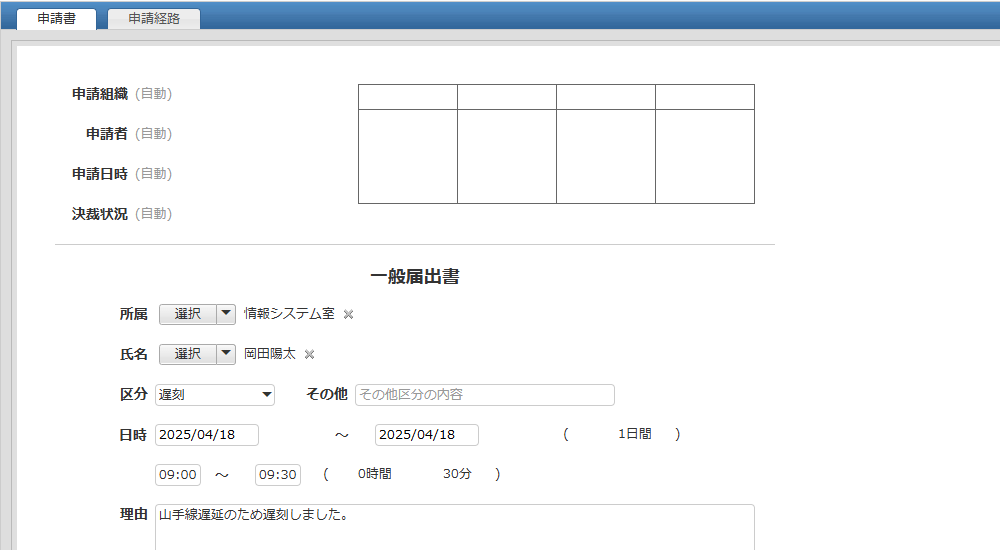Click inside the 理由 text area
This screenshot has height=550, width=1000.
coord(454,527)
